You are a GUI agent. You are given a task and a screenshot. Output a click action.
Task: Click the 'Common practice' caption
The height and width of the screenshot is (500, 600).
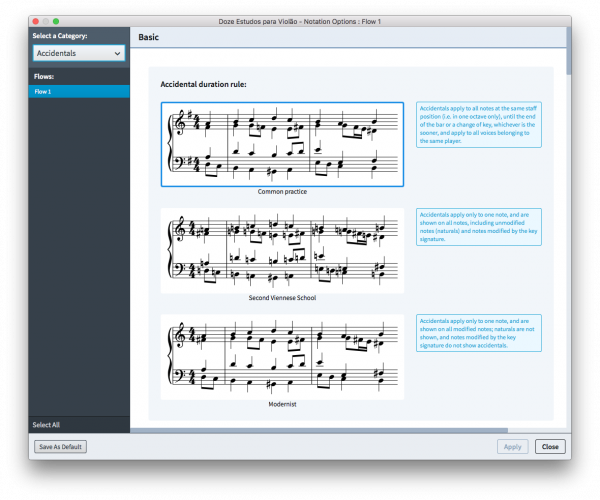click(282, 192)
